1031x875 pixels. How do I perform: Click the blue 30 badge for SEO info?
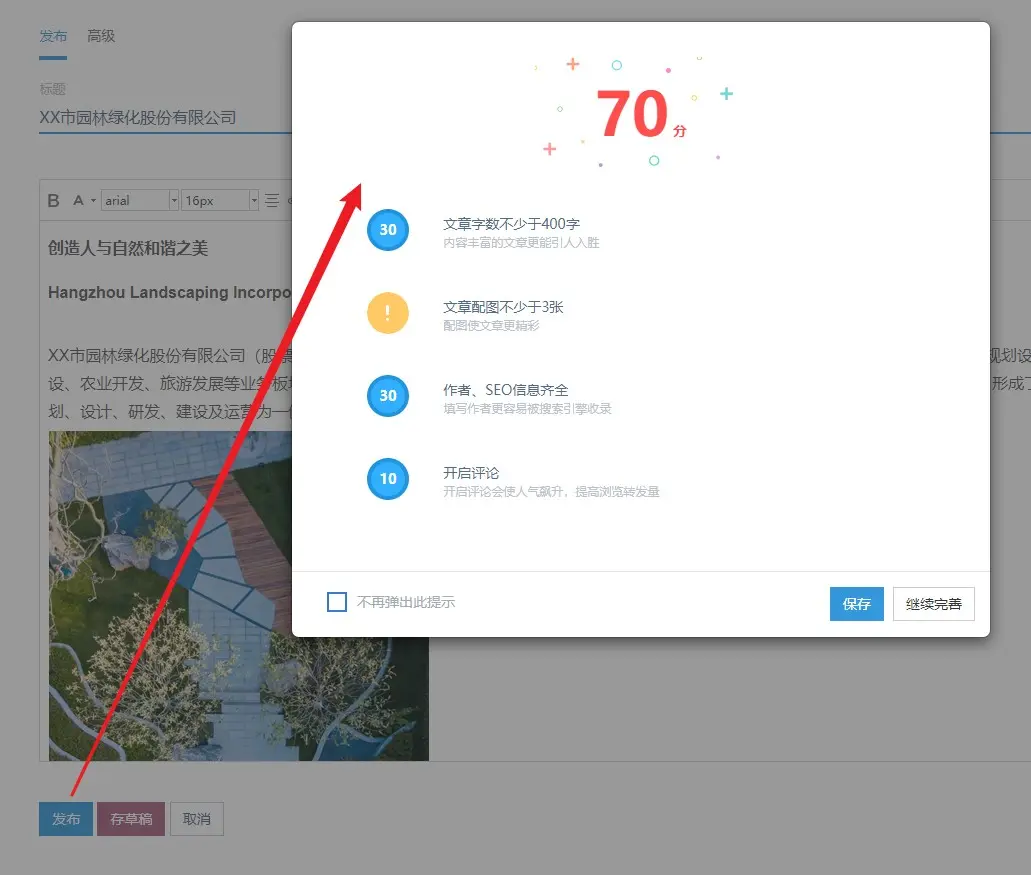388,396
